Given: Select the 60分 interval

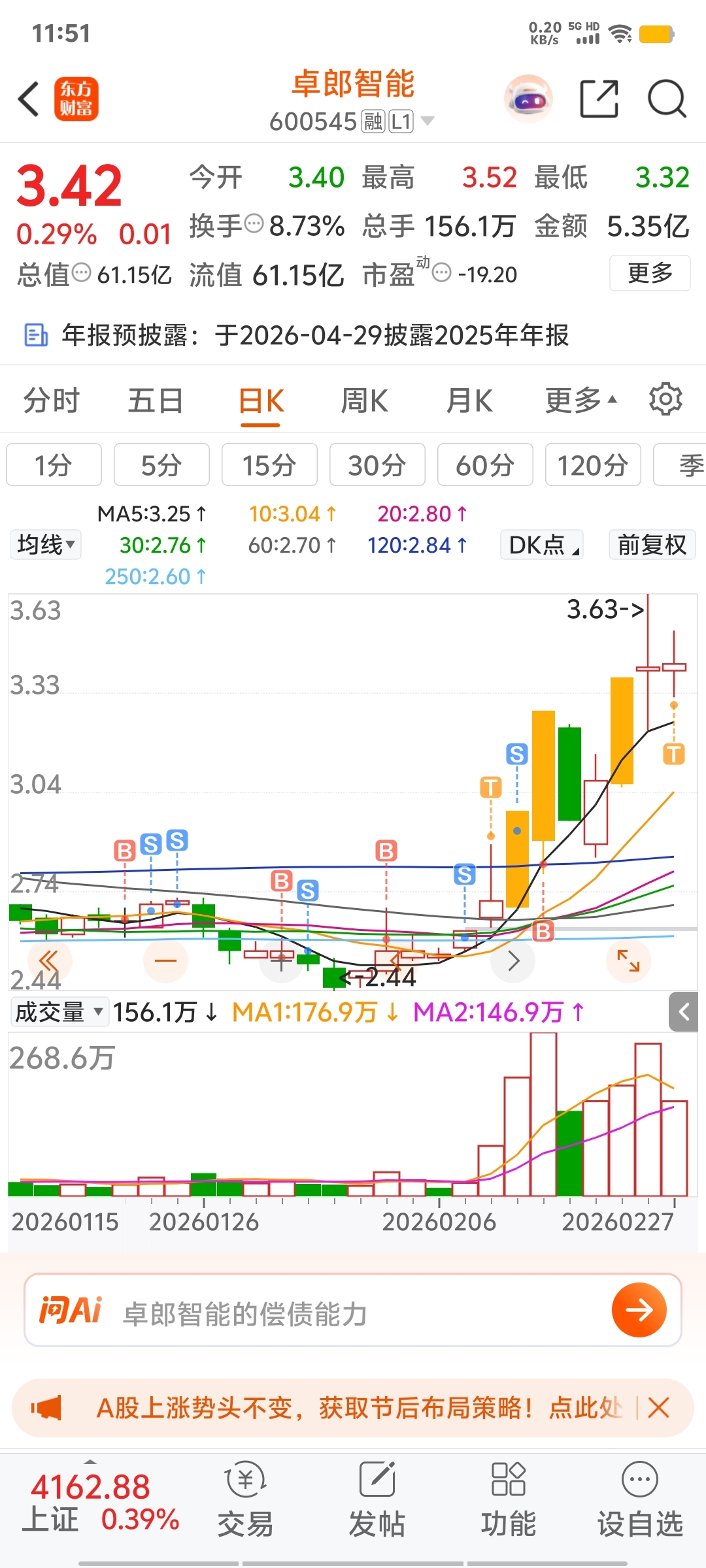Looking at the screenshot, I should [x=485, y=465].
